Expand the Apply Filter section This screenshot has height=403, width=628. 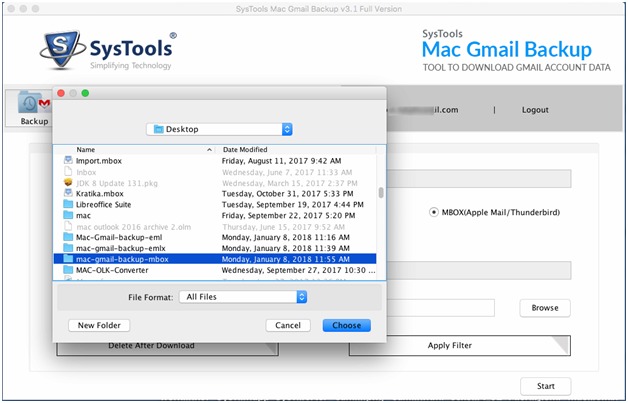point(459,345)
